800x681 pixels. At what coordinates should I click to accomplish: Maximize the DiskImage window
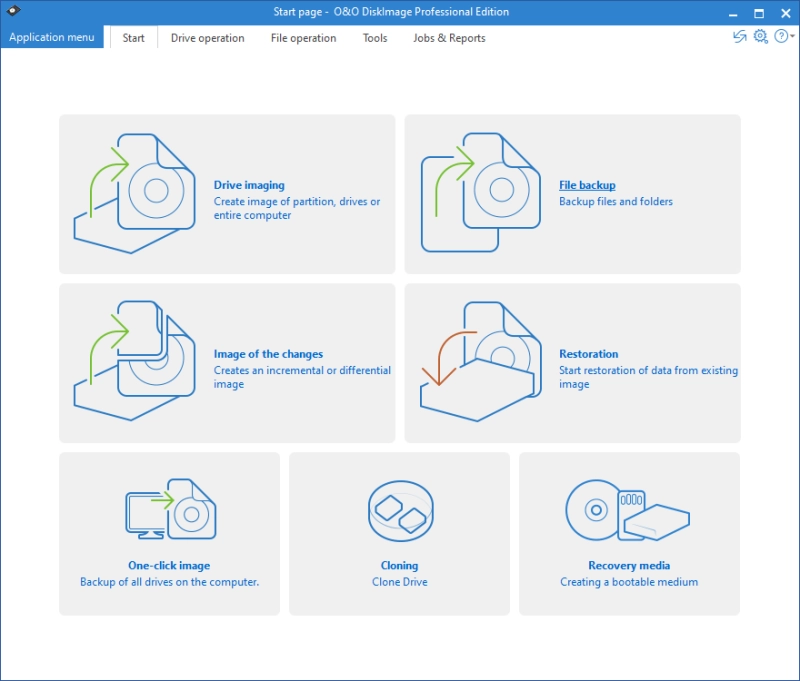click(x=759, y=13)
